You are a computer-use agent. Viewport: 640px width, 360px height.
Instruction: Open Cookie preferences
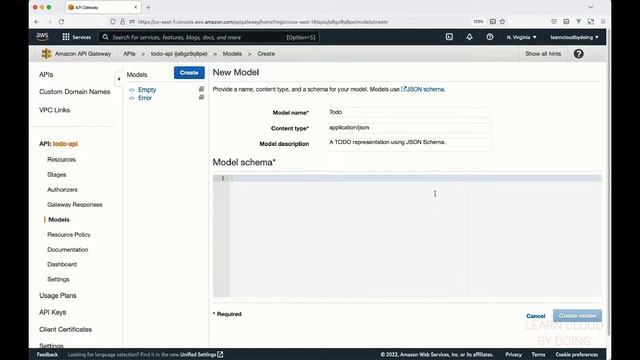(576, 355)
